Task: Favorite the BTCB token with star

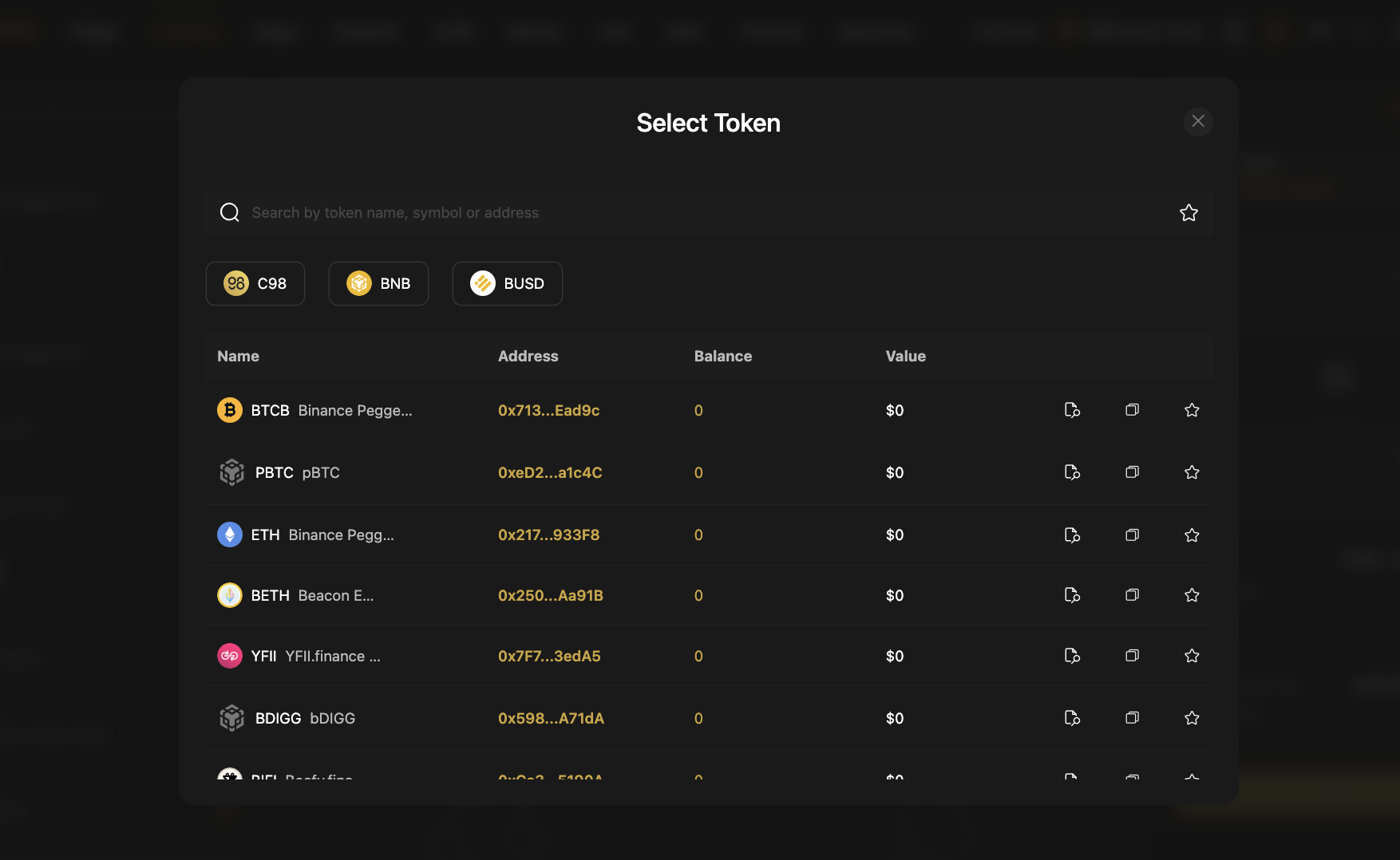Action: tap(1192, 410)
